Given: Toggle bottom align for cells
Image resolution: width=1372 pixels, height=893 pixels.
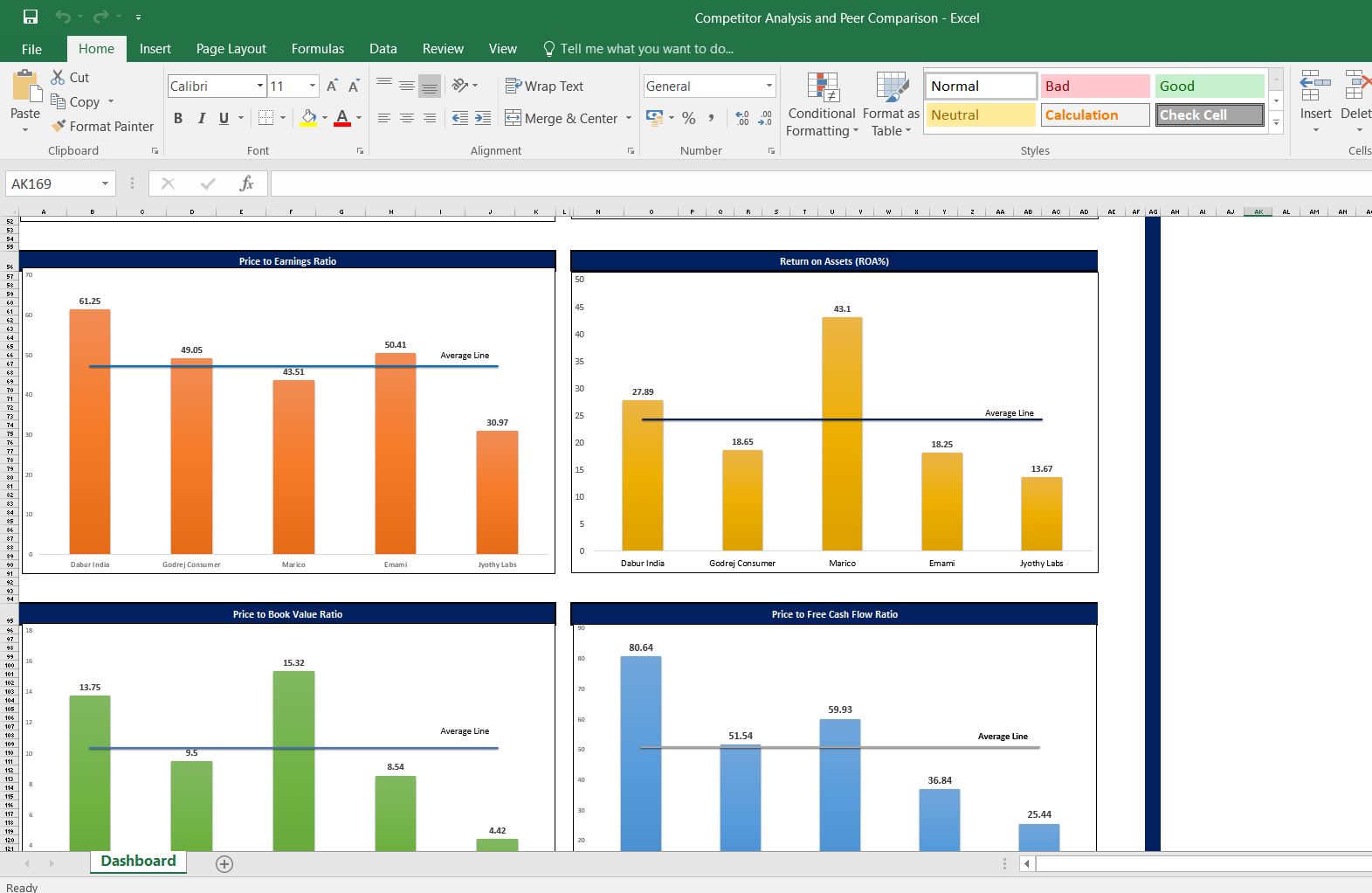Looking at the screenshot, I should (x=429, y=86).
